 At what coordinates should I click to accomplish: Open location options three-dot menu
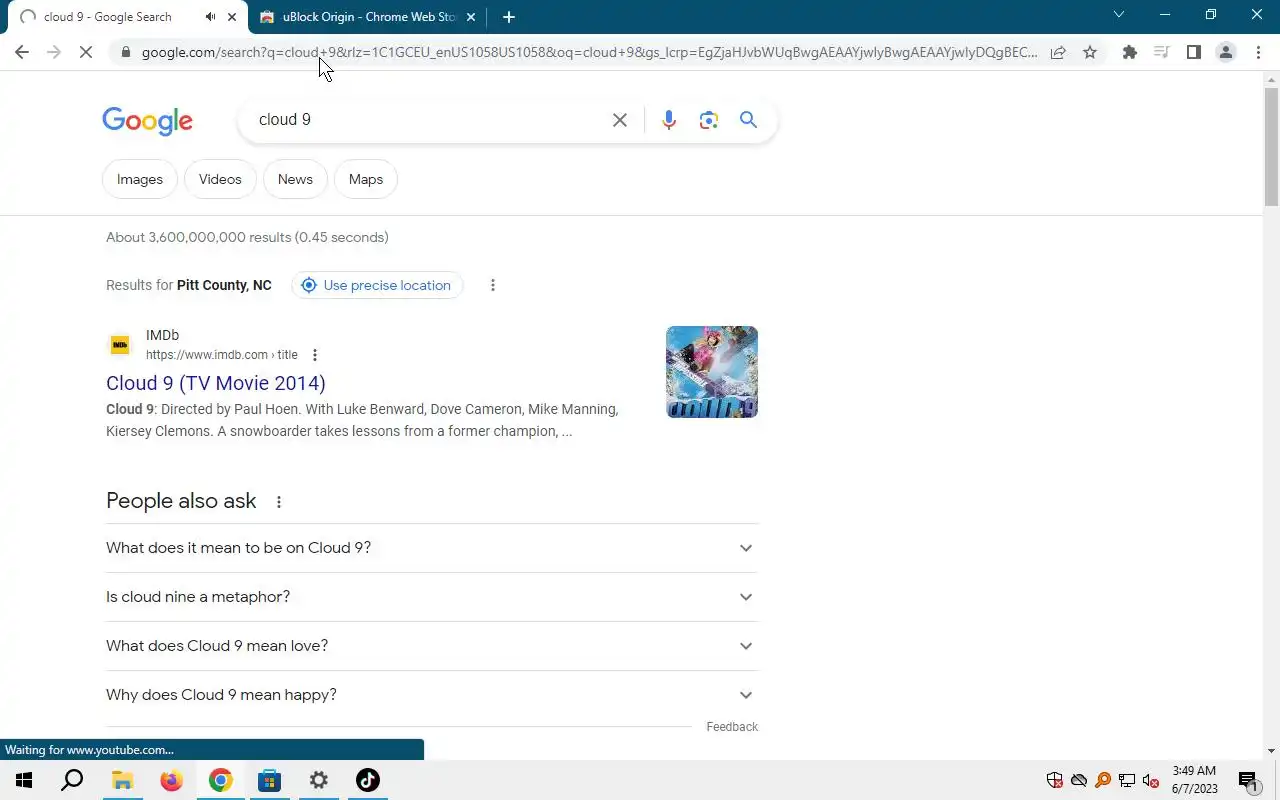[x=492, y=285]
